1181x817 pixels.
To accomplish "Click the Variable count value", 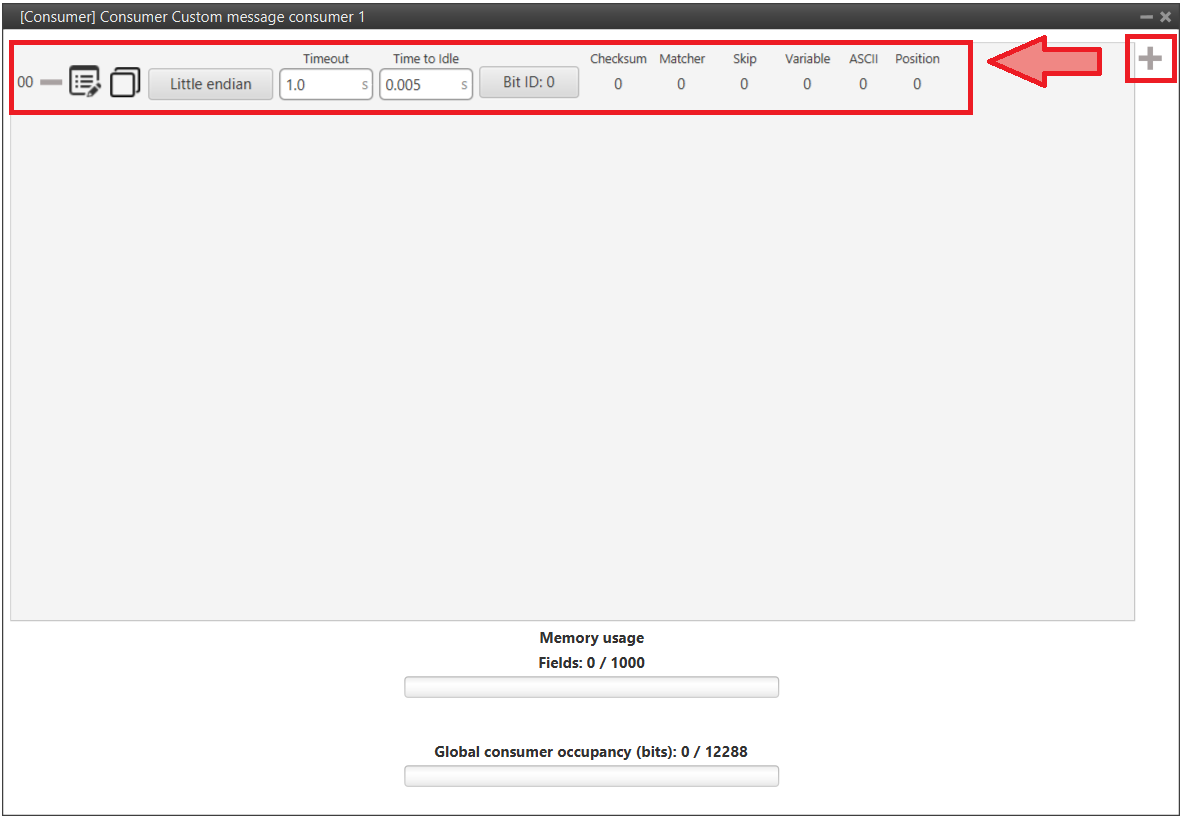I will 807,84.
